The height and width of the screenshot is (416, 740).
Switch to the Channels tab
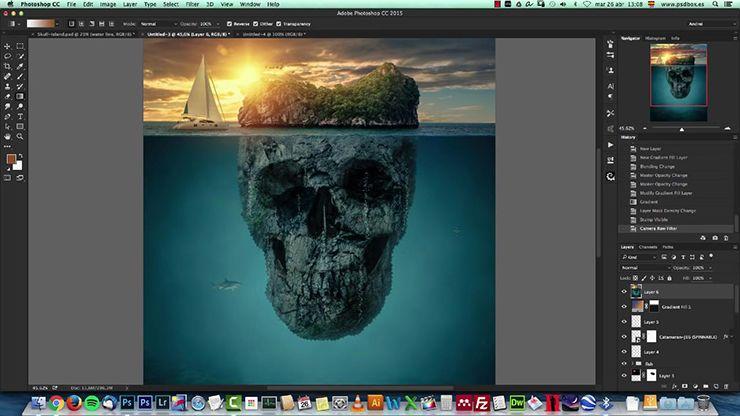point(648,246)
